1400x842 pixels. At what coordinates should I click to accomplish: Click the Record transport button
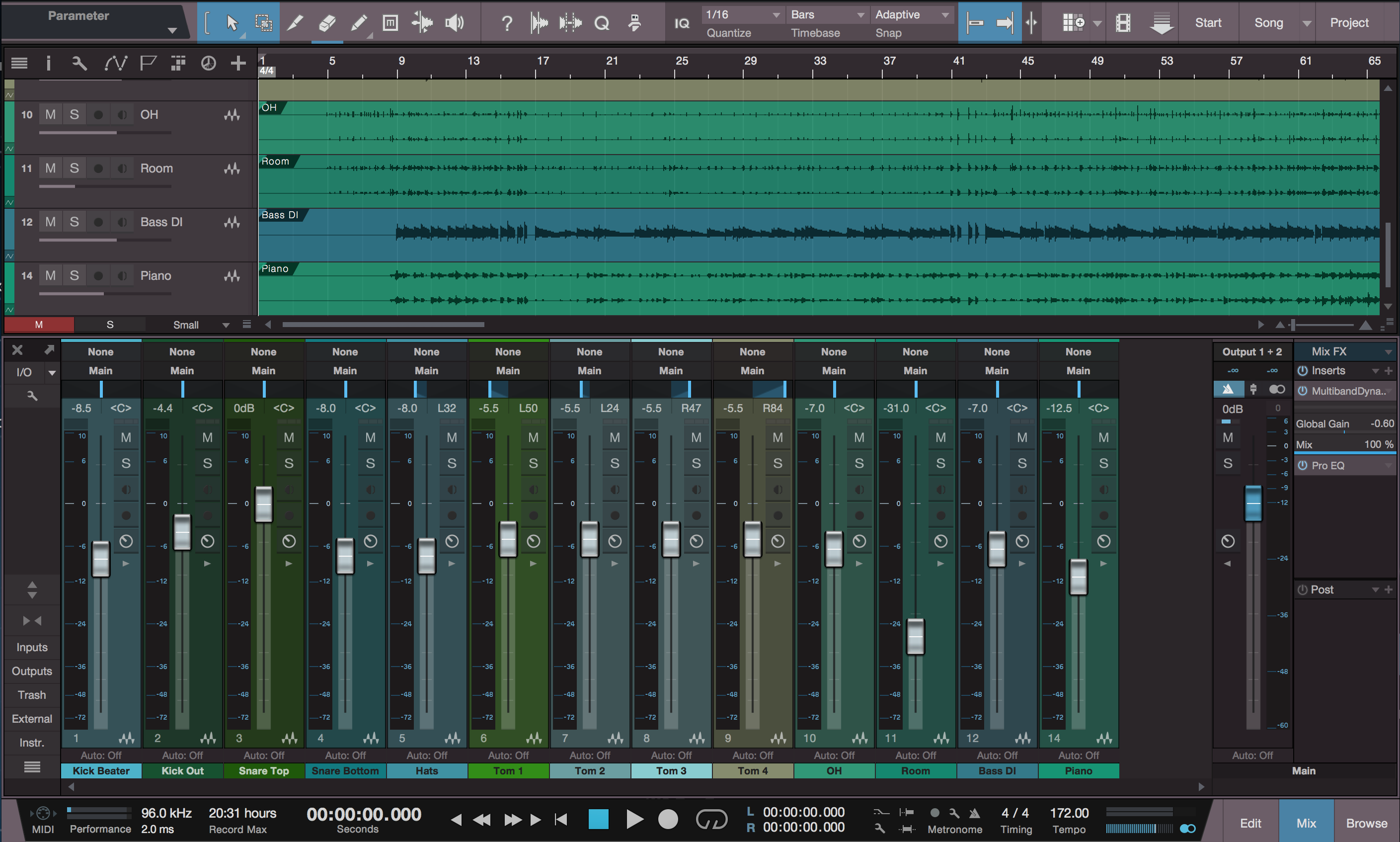[x=668, y=819]
